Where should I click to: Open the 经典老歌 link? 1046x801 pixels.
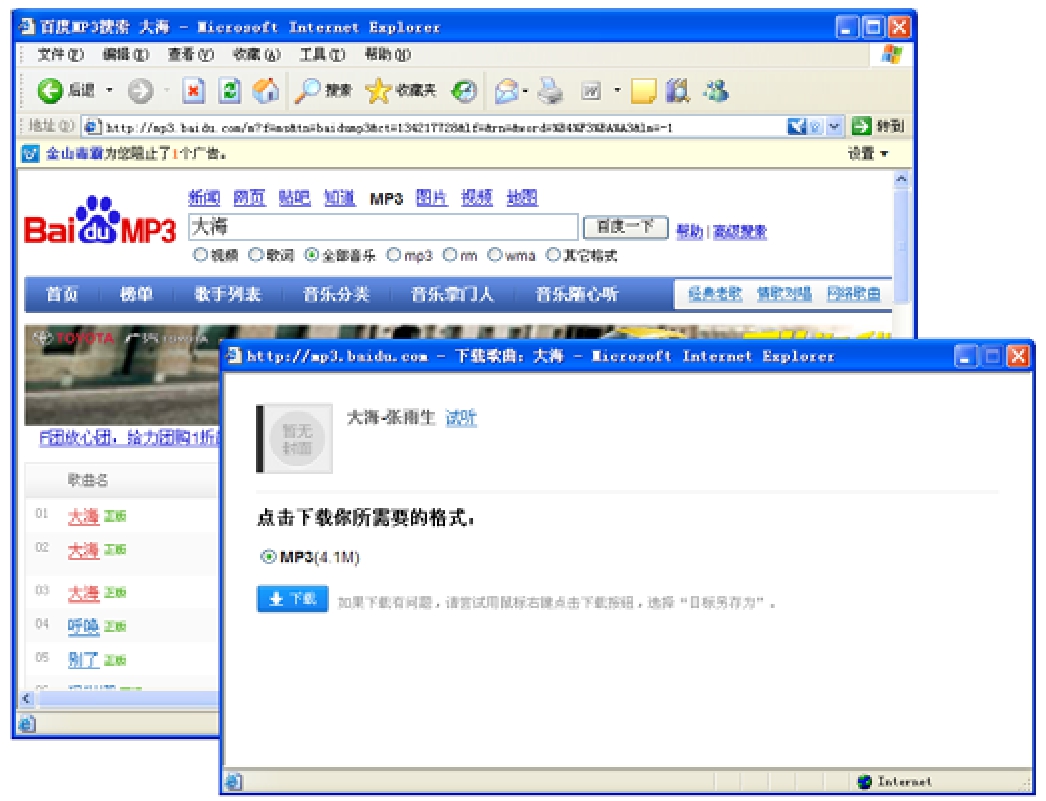tap(715, 294)
